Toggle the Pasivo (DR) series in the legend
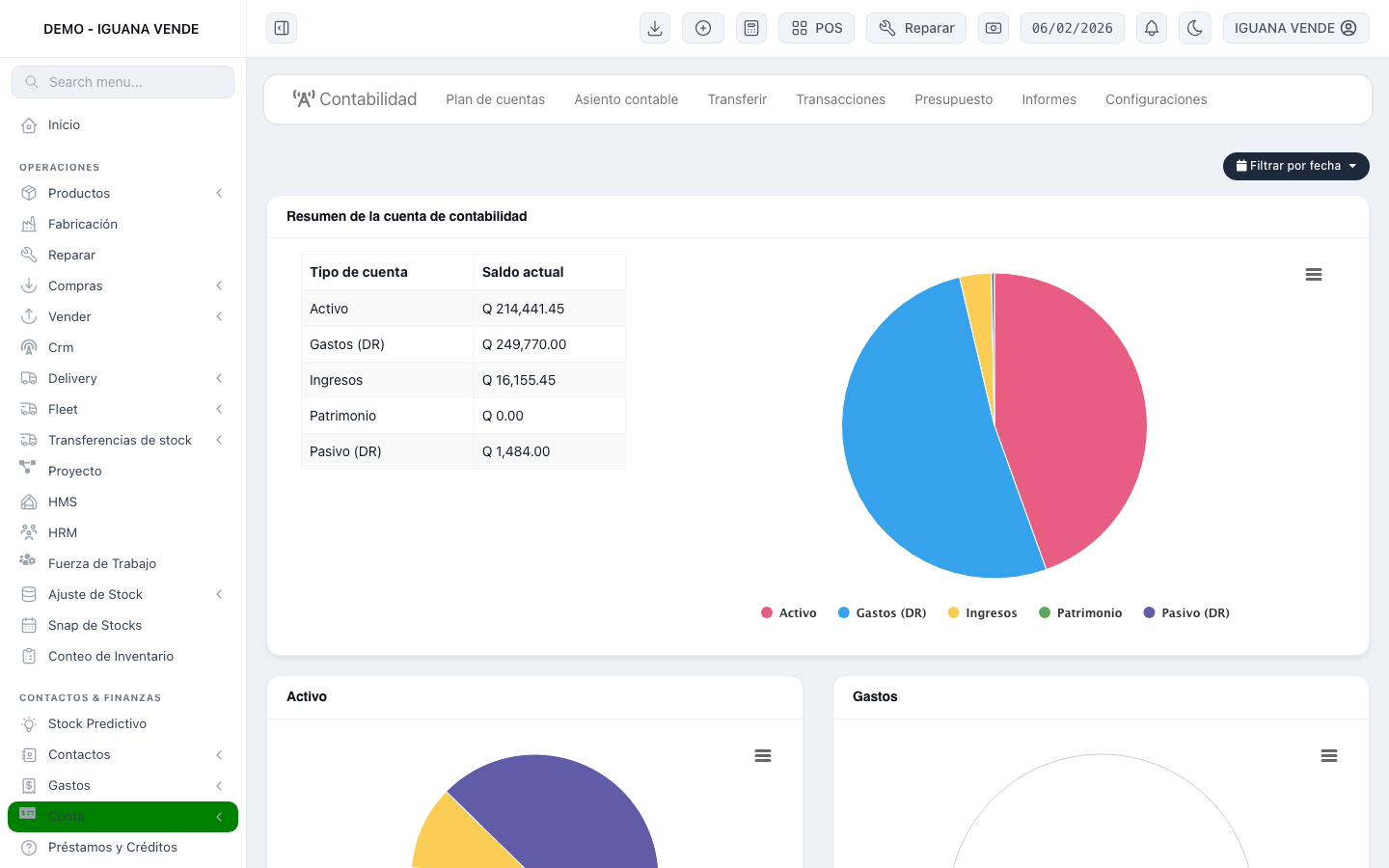The image size is (1389, 868). click(1186, 613)
